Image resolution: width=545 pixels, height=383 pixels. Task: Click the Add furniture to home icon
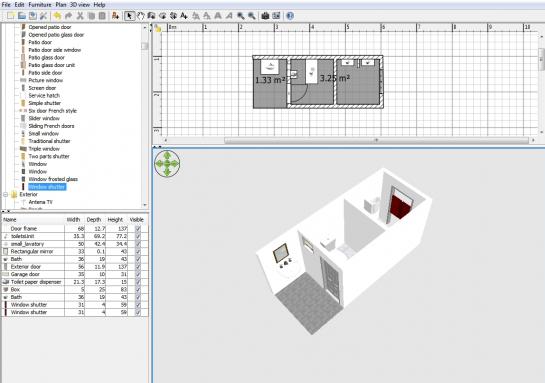115,16
